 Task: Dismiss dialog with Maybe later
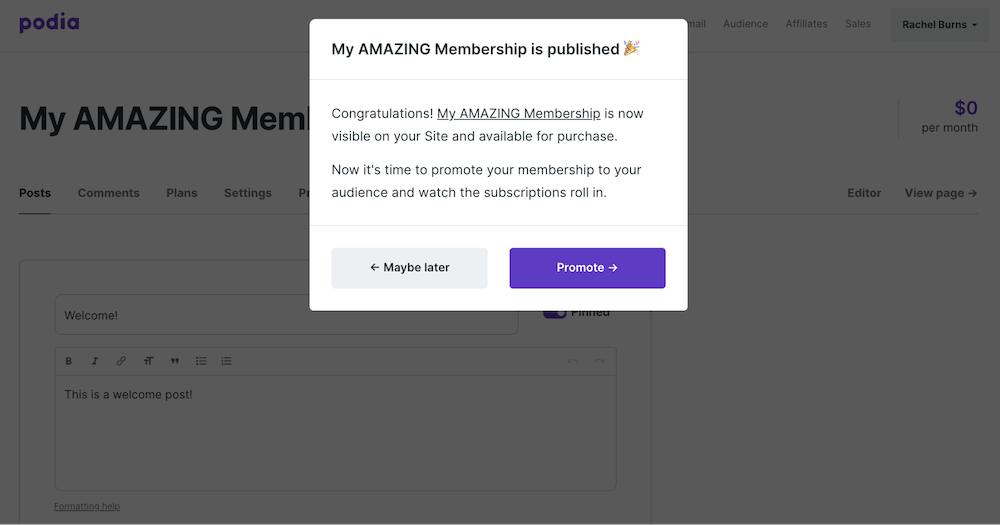409,268
